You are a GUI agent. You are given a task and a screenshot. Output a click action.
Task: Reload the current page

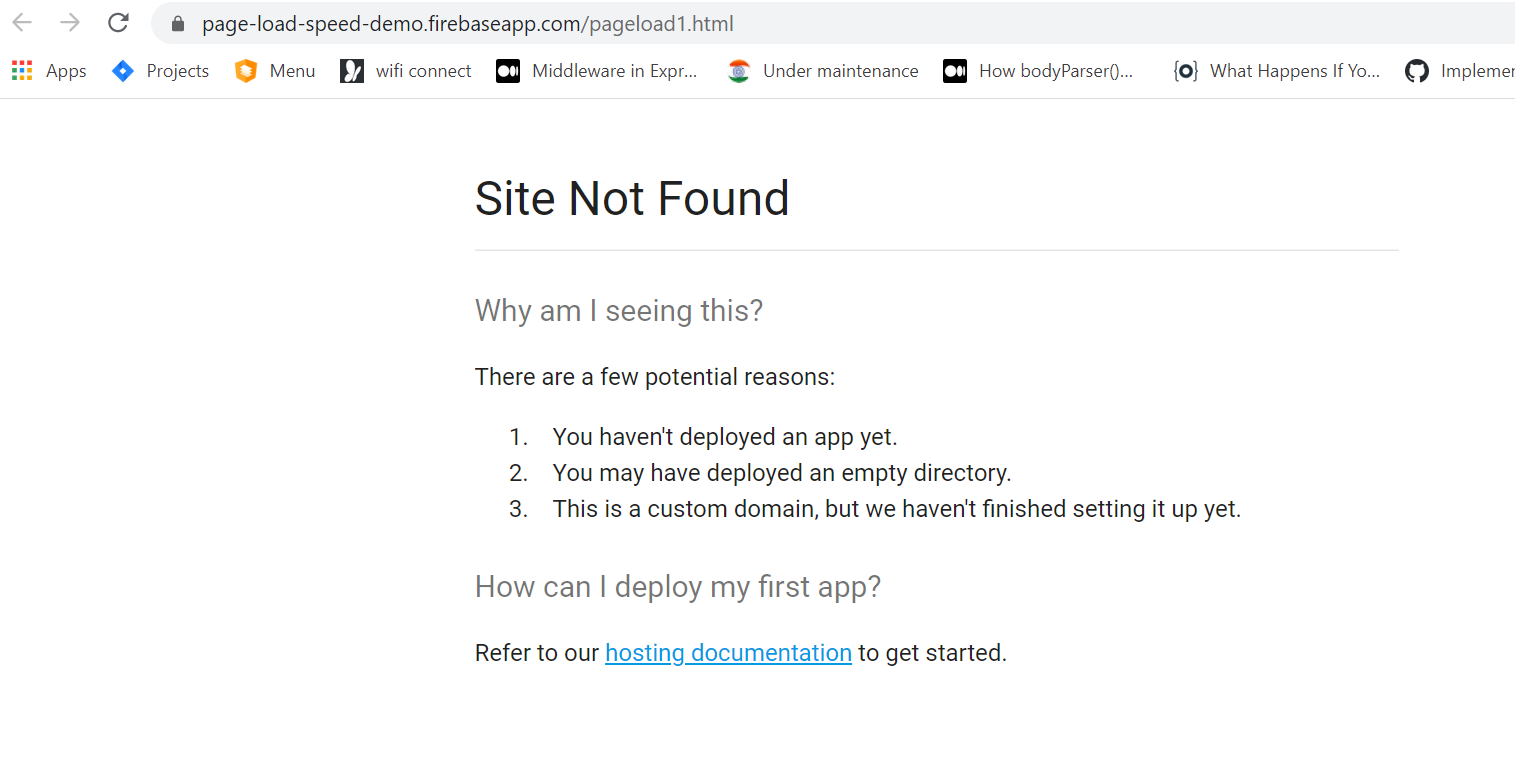point(118,22)
